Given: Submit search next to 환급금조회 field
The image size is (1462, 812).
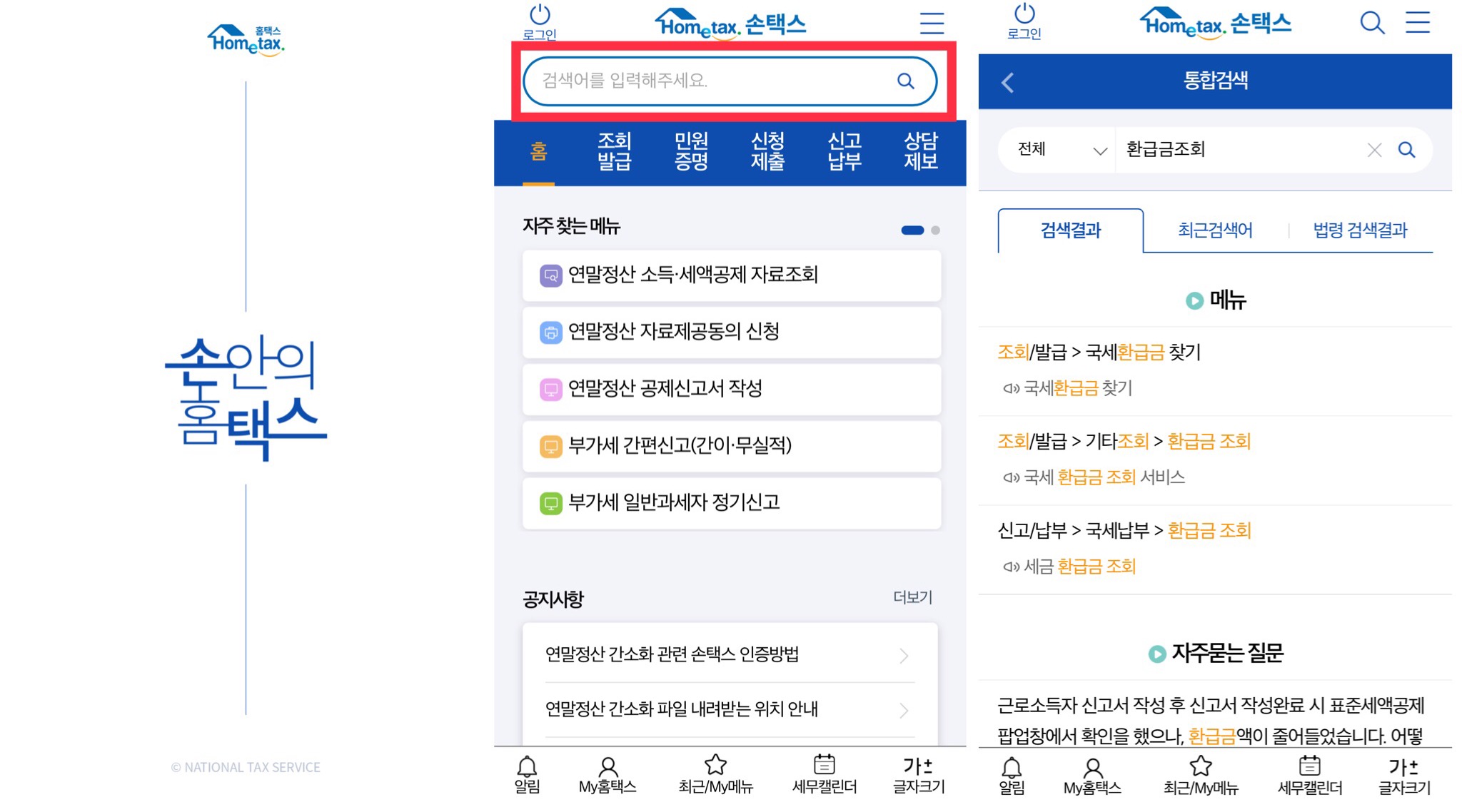Looking at the screenshot, I should point(1406,150).
